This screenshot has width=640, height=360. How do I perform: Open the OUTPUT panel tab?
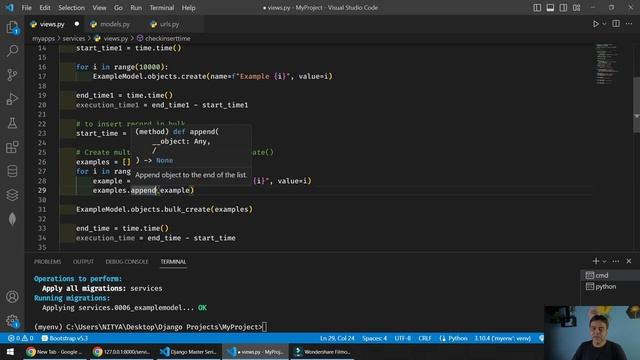point(83,262)
